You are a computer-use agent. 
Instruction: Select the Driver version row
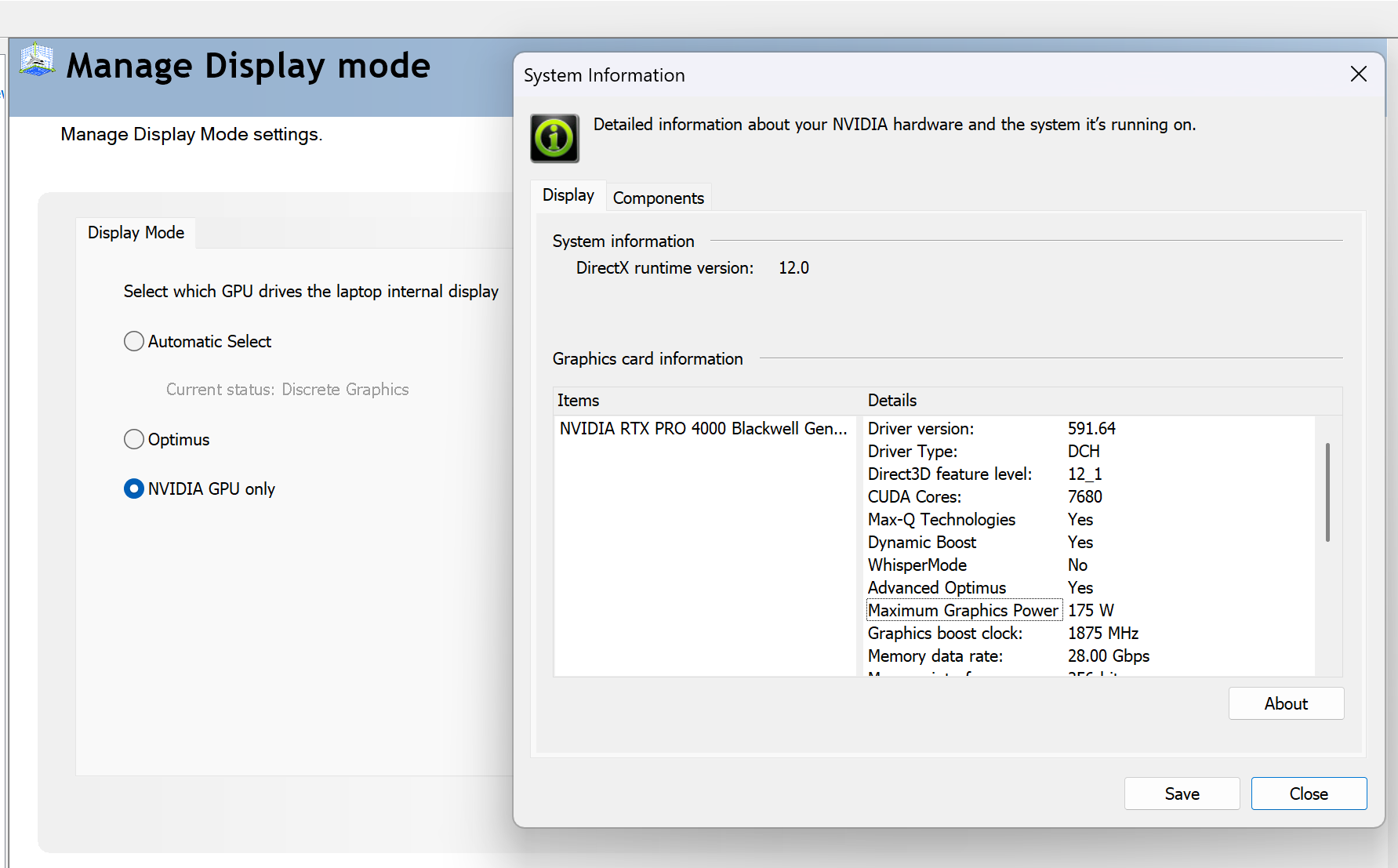click(x=921, y=429)
